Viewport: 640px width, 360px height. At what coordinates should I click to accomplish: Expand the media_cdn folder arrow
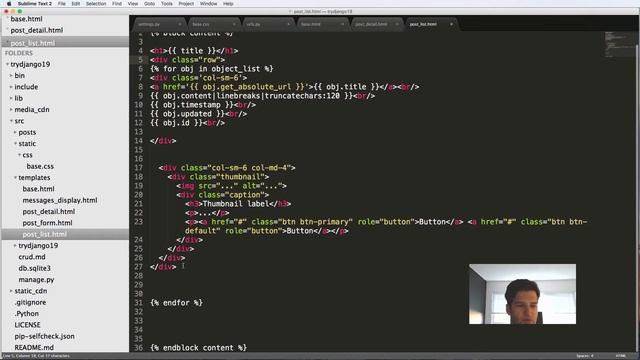click(x=11, y=110)
